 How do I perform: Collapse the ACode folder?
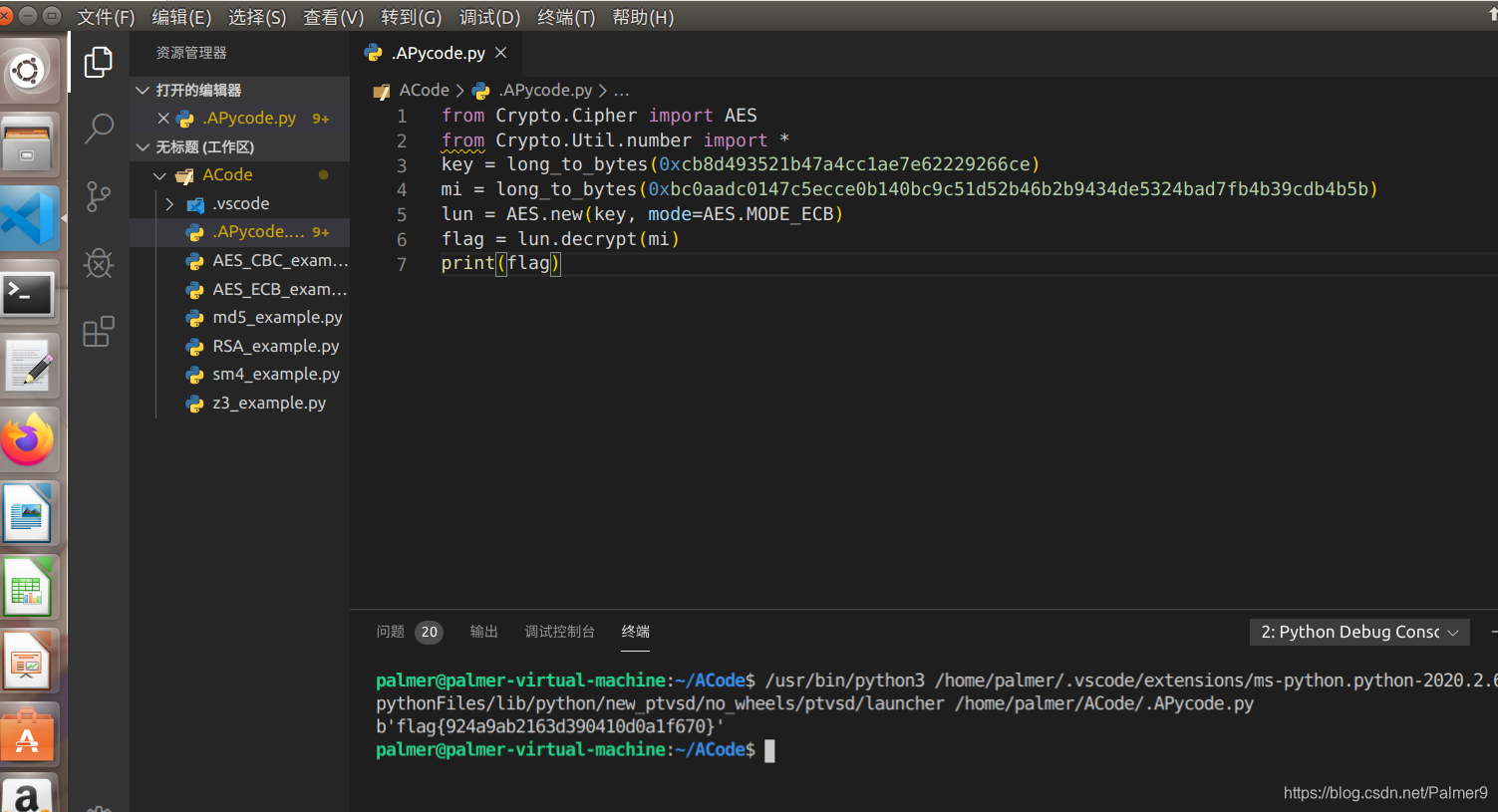click(x=159, y=175)
